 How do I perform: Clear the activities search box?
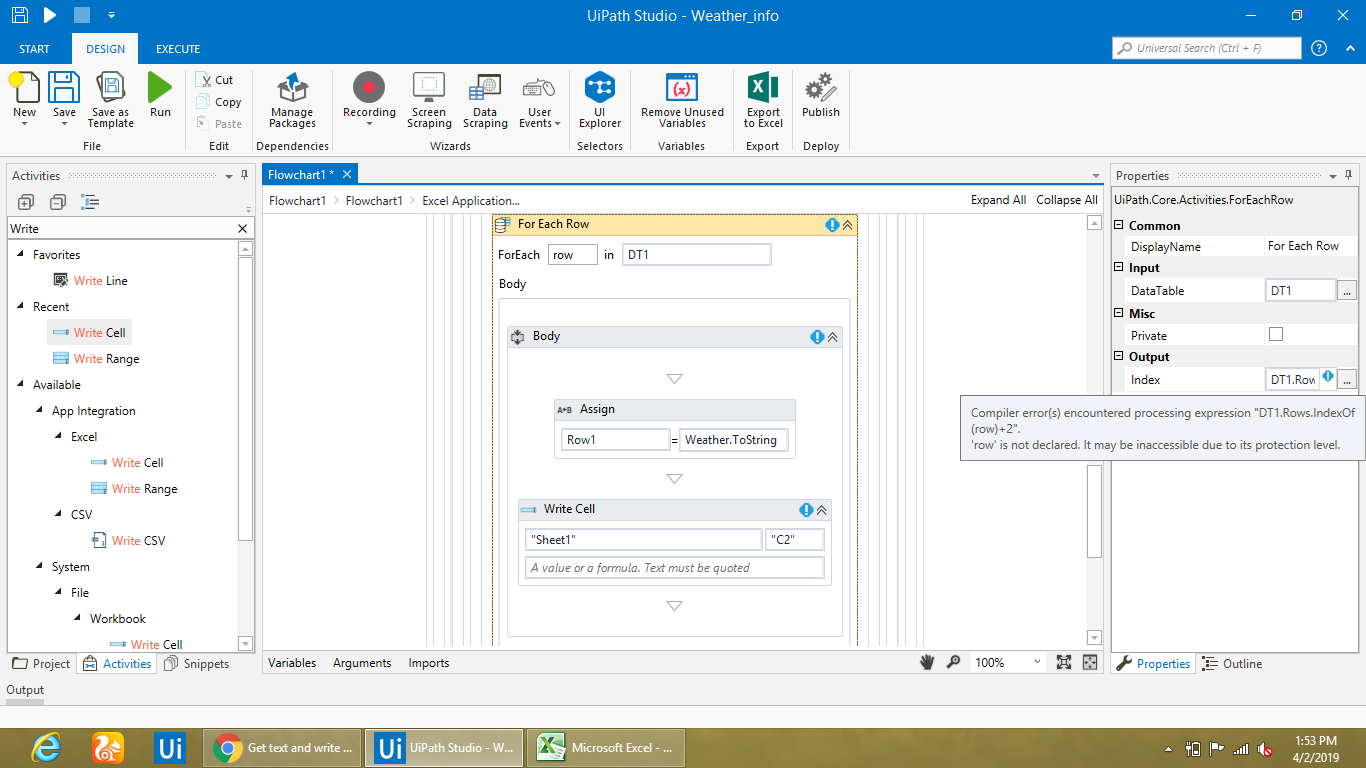242,229
